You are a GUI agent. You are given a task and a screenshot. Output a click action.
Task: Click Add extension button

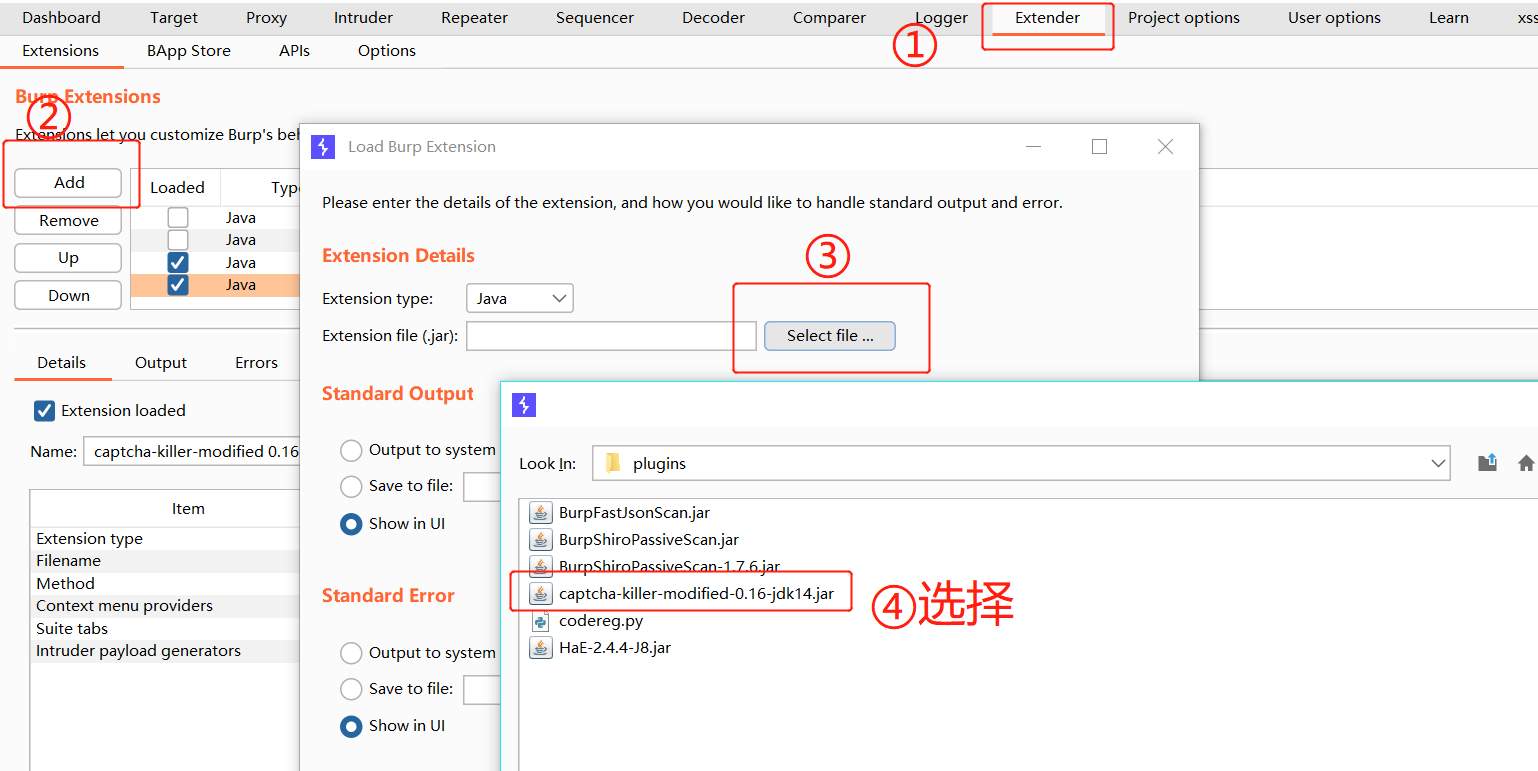pyautogui.click(x=69, y=183)
